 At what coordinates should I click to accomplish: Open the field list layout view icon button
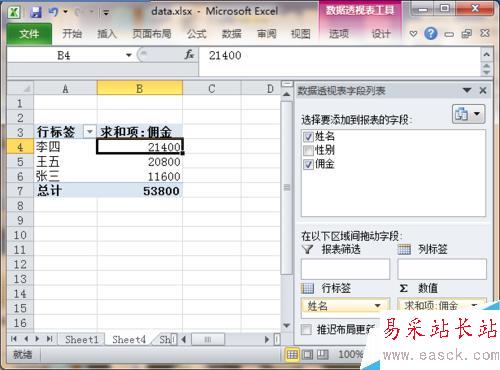click(x=468, y=114)
